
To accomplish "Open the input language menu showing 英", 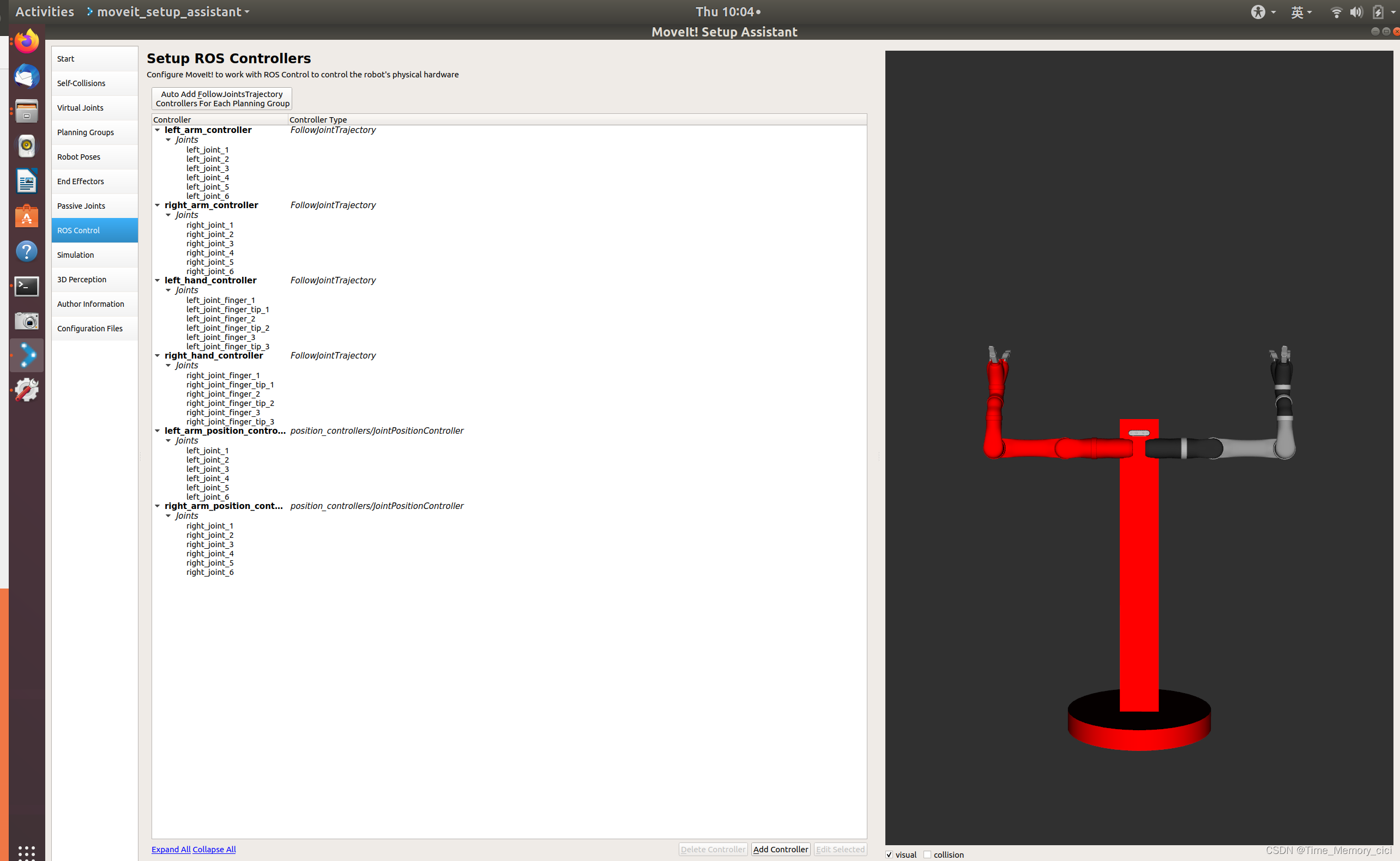I will click(x=1300, y=11).
